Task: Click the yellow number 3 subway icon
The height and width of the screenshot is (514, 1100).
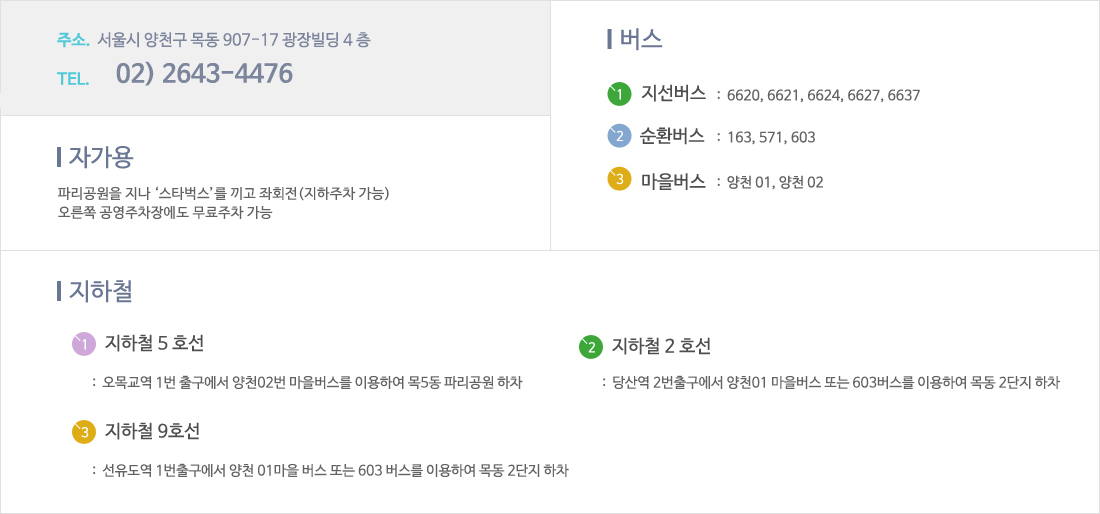Action: (83, 432)
